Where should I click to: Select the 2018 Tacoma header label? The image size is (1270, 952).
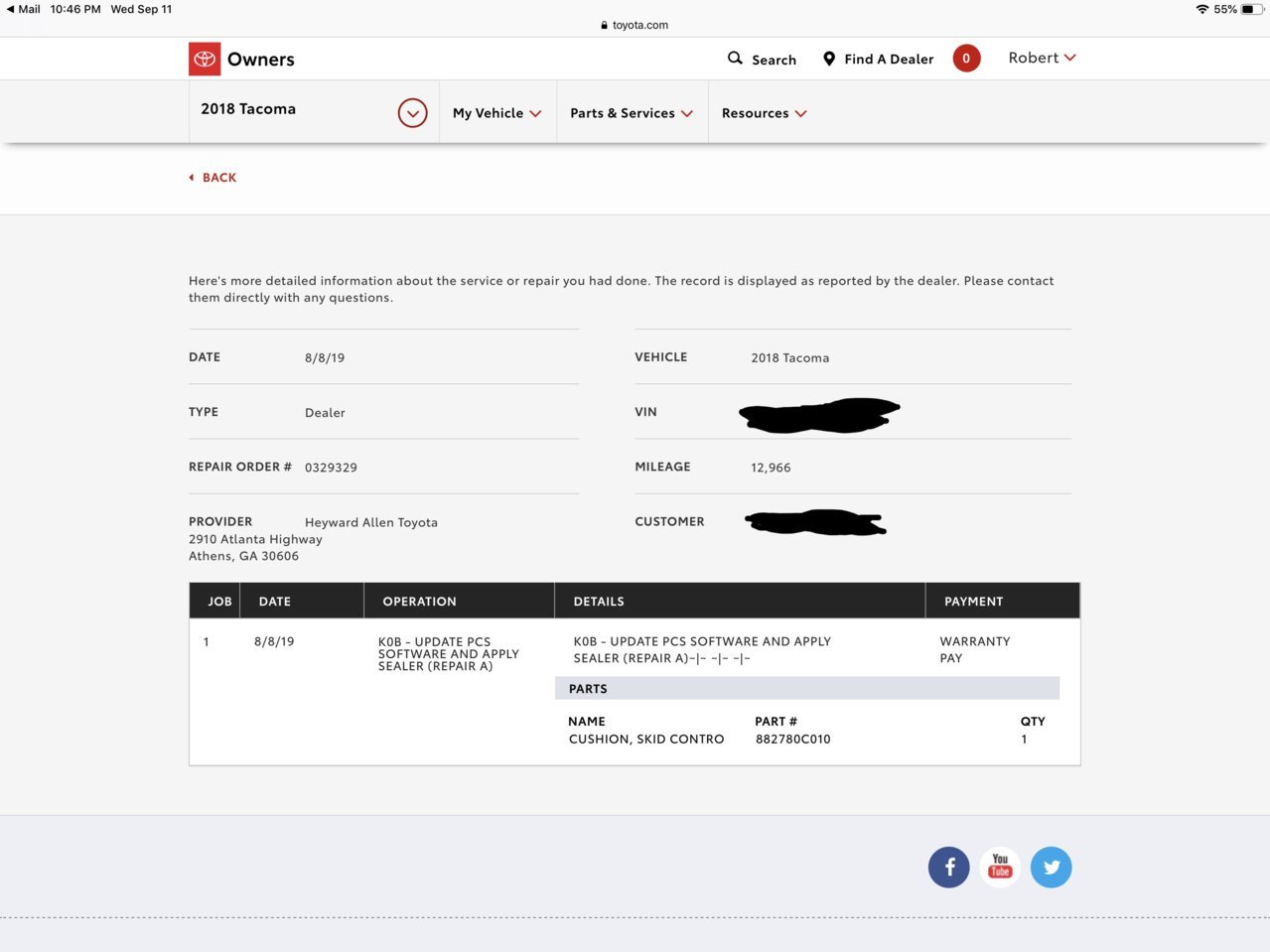coord(248,109)
